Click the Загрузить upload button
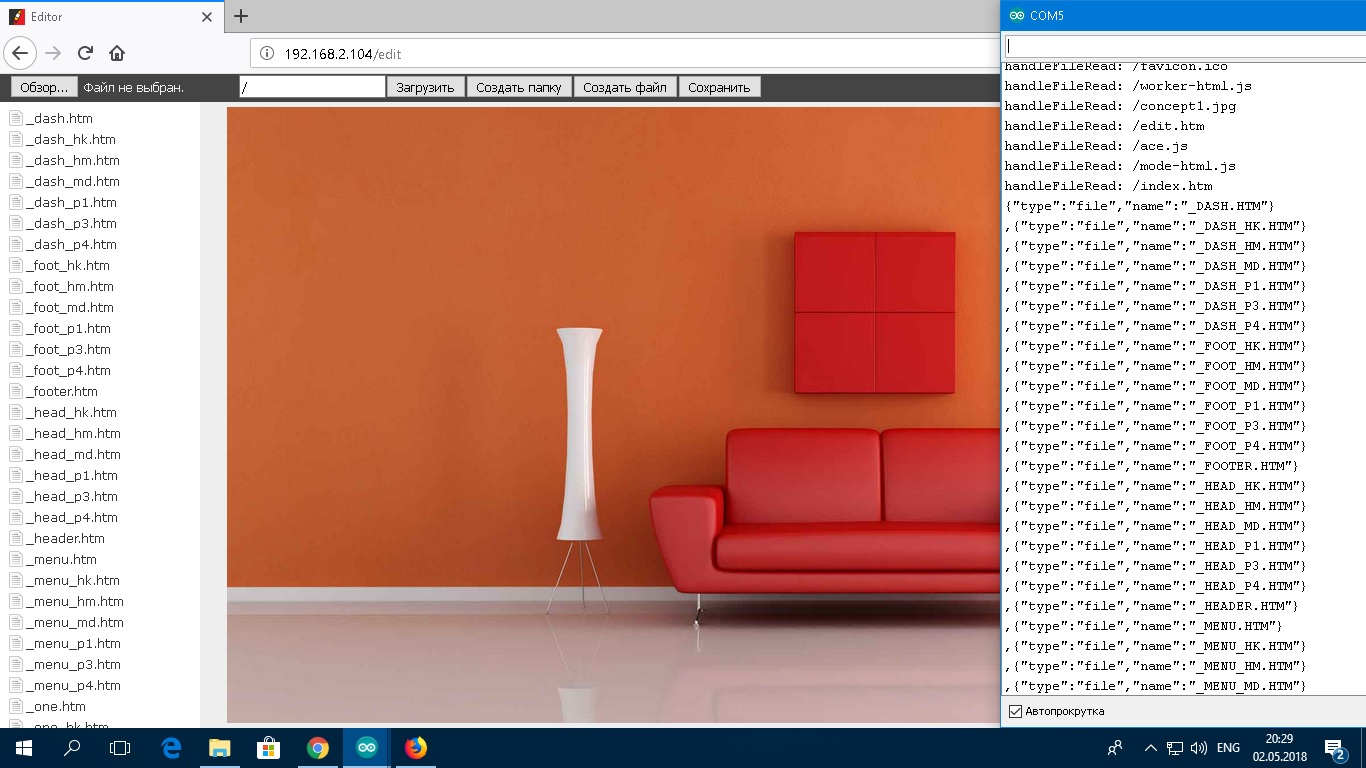 click(425, 87)
